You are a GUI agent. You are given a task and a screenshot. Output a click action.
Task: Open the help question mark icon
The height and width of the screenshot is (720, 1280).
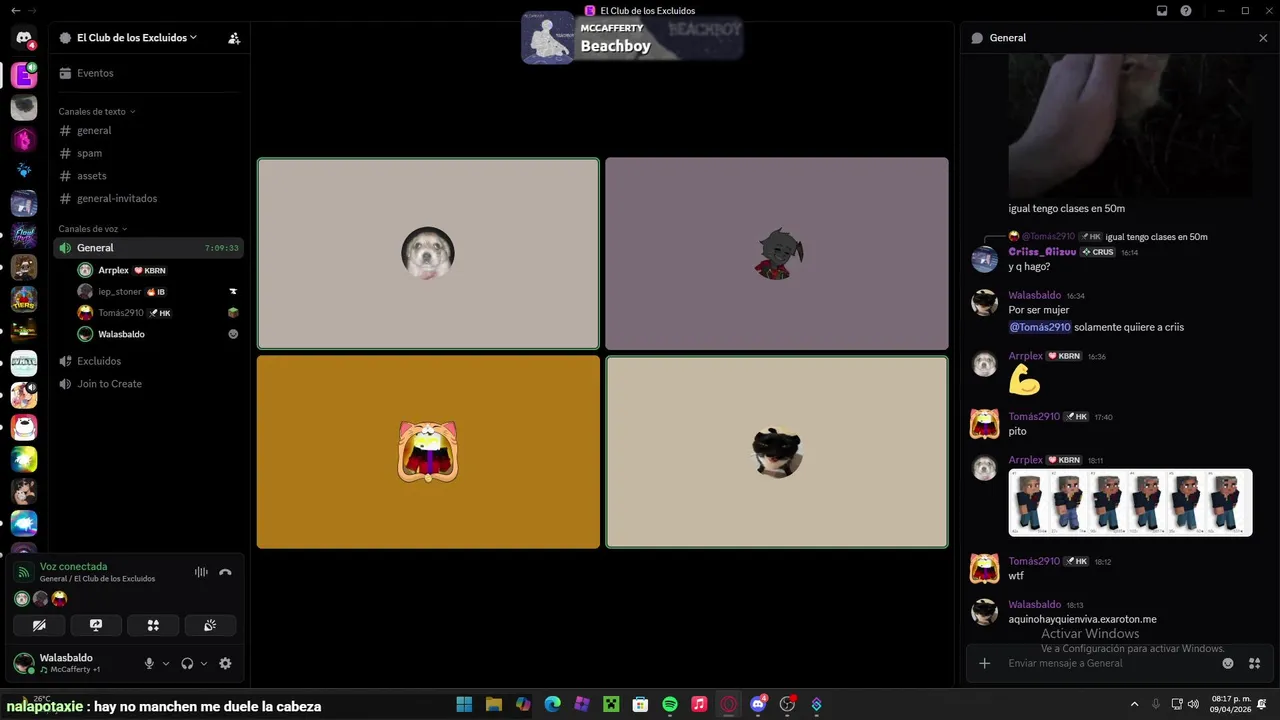1186,10
